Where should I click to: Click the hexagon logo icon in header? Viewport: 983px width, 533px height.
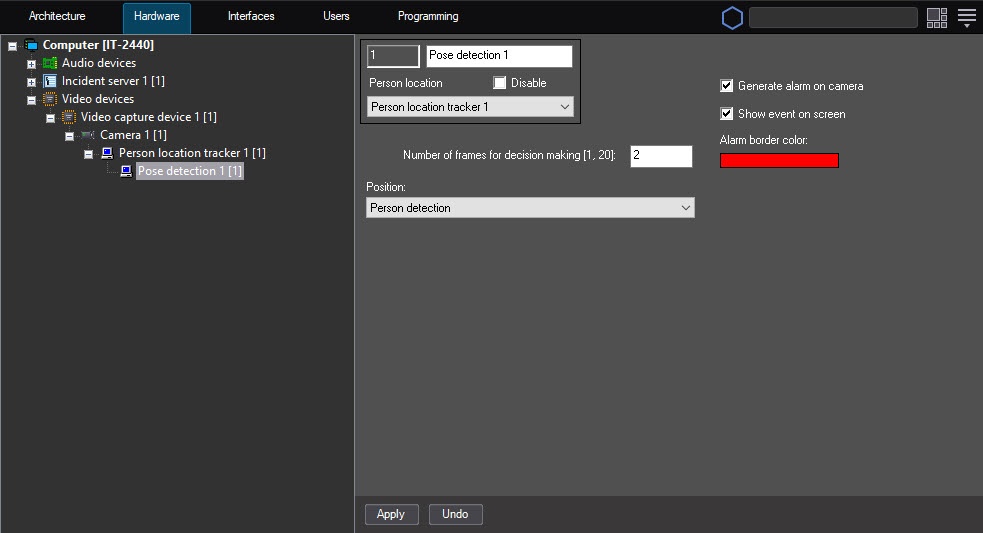pos(732,17)
